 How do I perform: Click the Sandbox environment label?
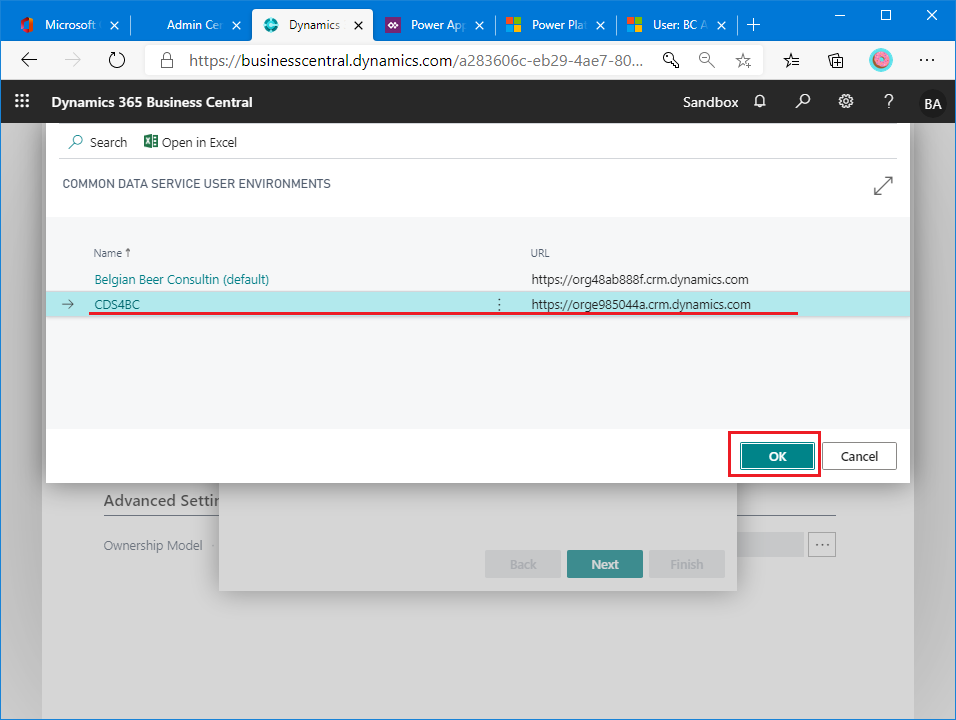710,102
